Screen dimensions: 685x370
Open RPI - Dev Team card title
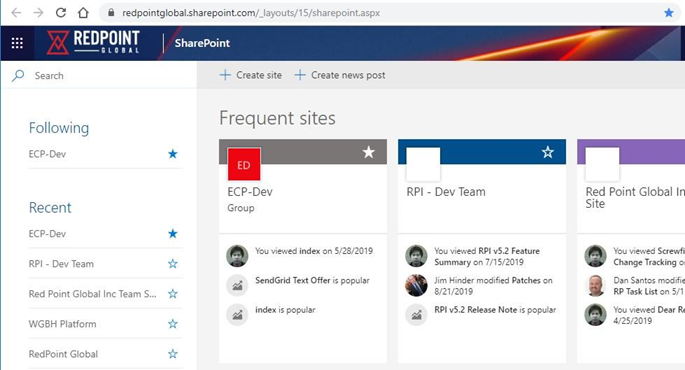[x=446, y=192]
